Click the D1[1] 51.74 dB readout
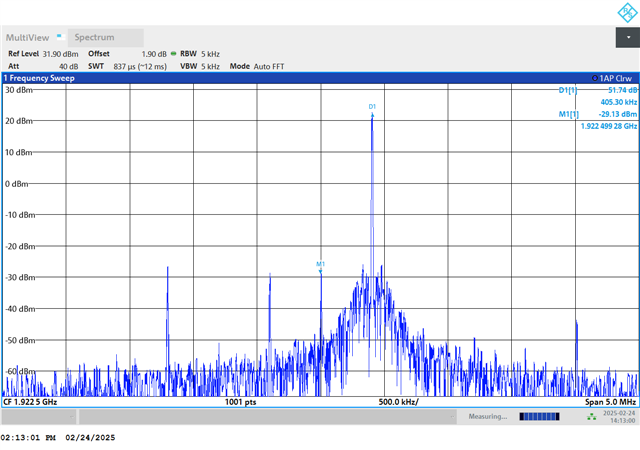 (x=598, y=90)
